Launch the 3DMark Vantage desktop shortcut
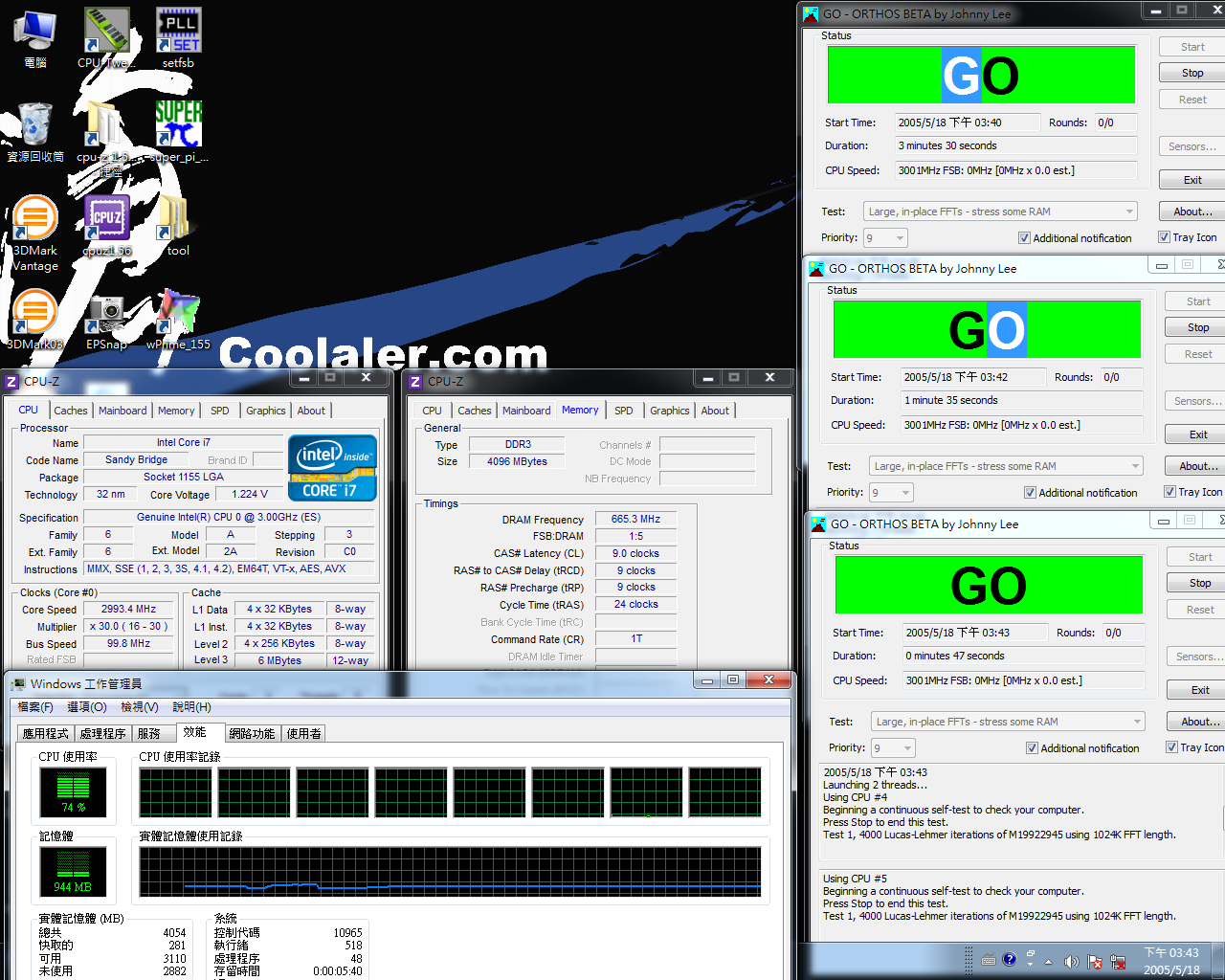 click(x=35, y=234)
